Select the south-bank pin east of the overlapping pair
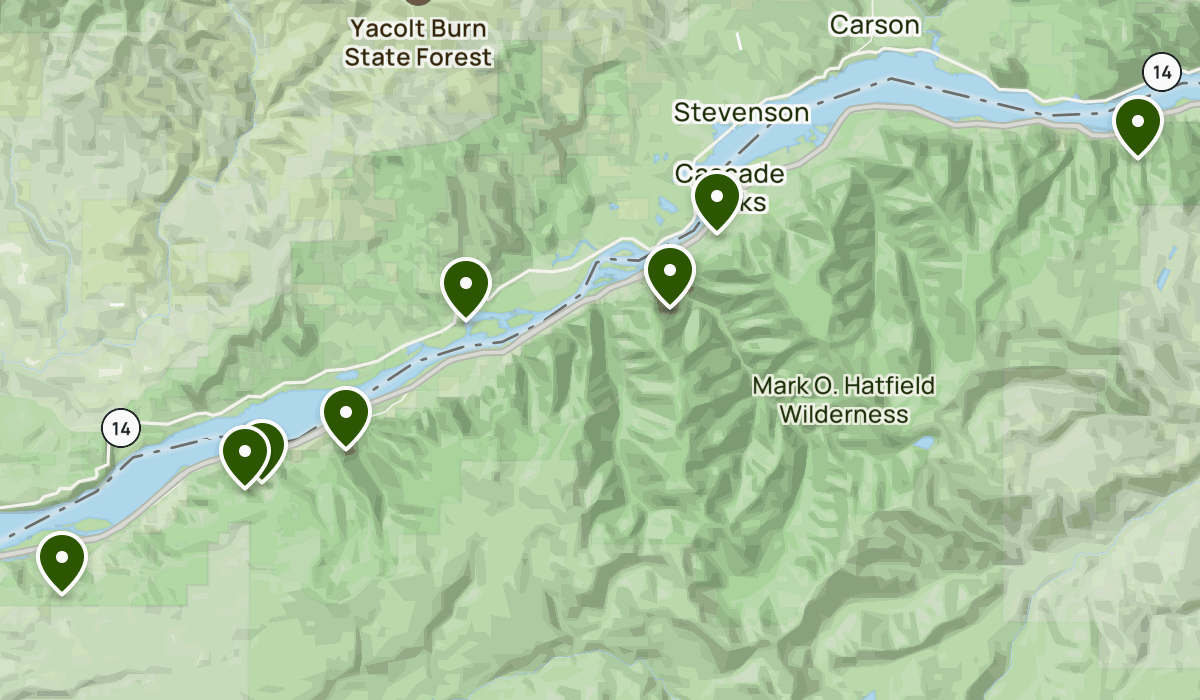Image resolution: width=1200 pixels, height=700 pixels. pos(346,416)
